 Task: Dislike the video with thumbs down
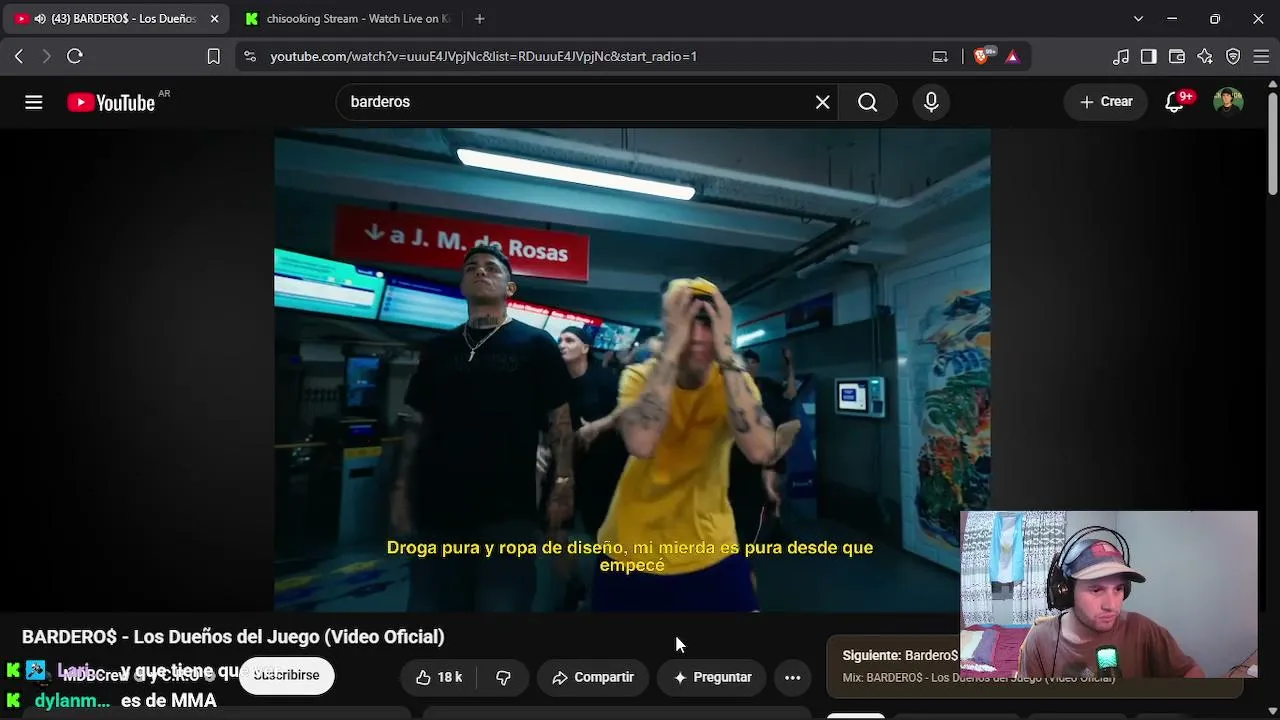point(504,677)
